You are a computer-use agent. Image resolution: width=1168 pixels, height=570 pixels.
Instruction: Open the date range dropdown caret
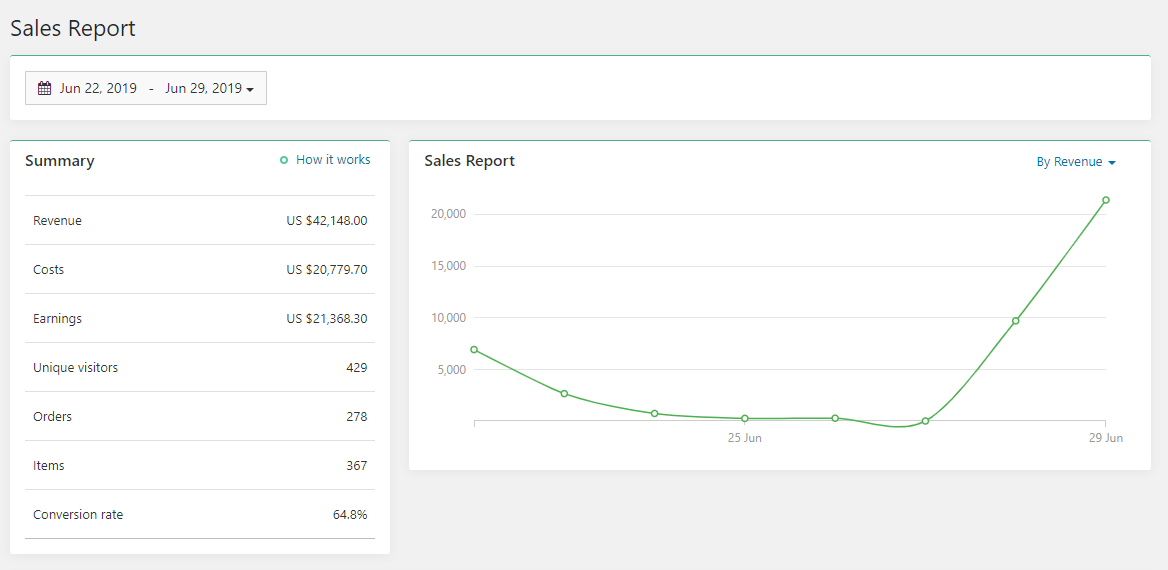(249, 89)
